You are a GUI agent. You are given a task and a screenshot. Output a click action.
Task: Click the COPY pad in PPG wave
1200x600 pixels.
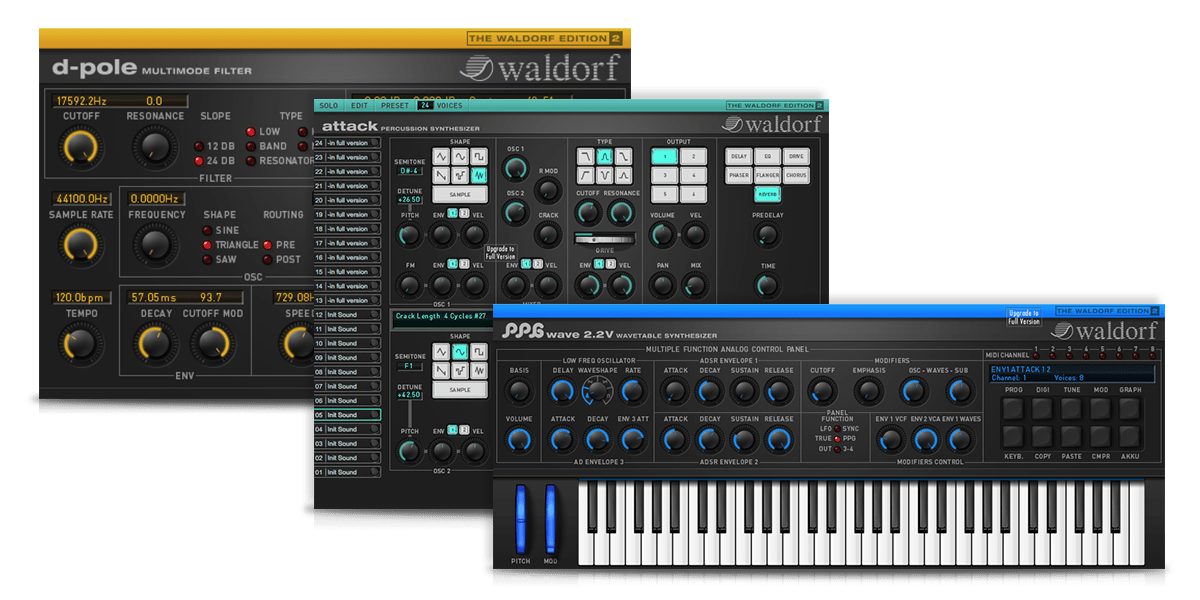(1043, 437)
